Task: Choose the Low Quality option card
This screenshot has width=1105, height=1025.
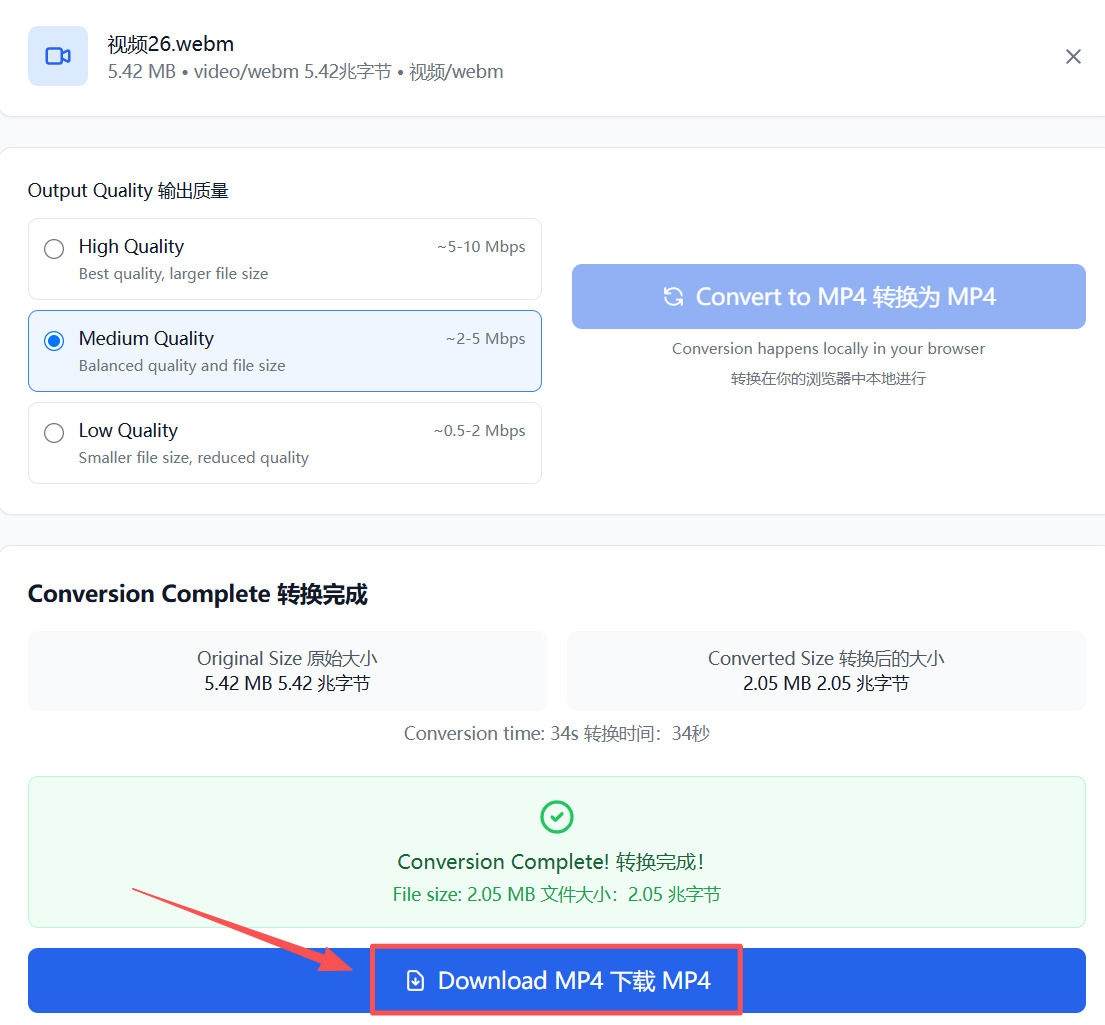Action: 285,443
